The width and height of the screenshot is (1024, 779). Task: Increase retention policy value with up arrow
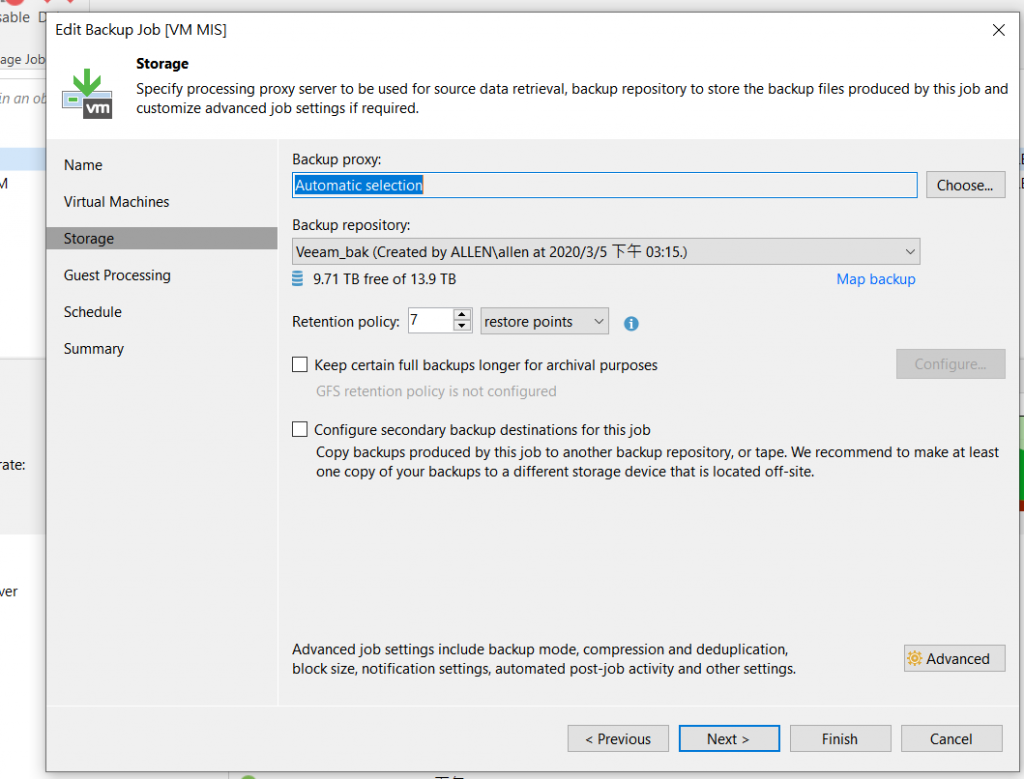[462, 315]
